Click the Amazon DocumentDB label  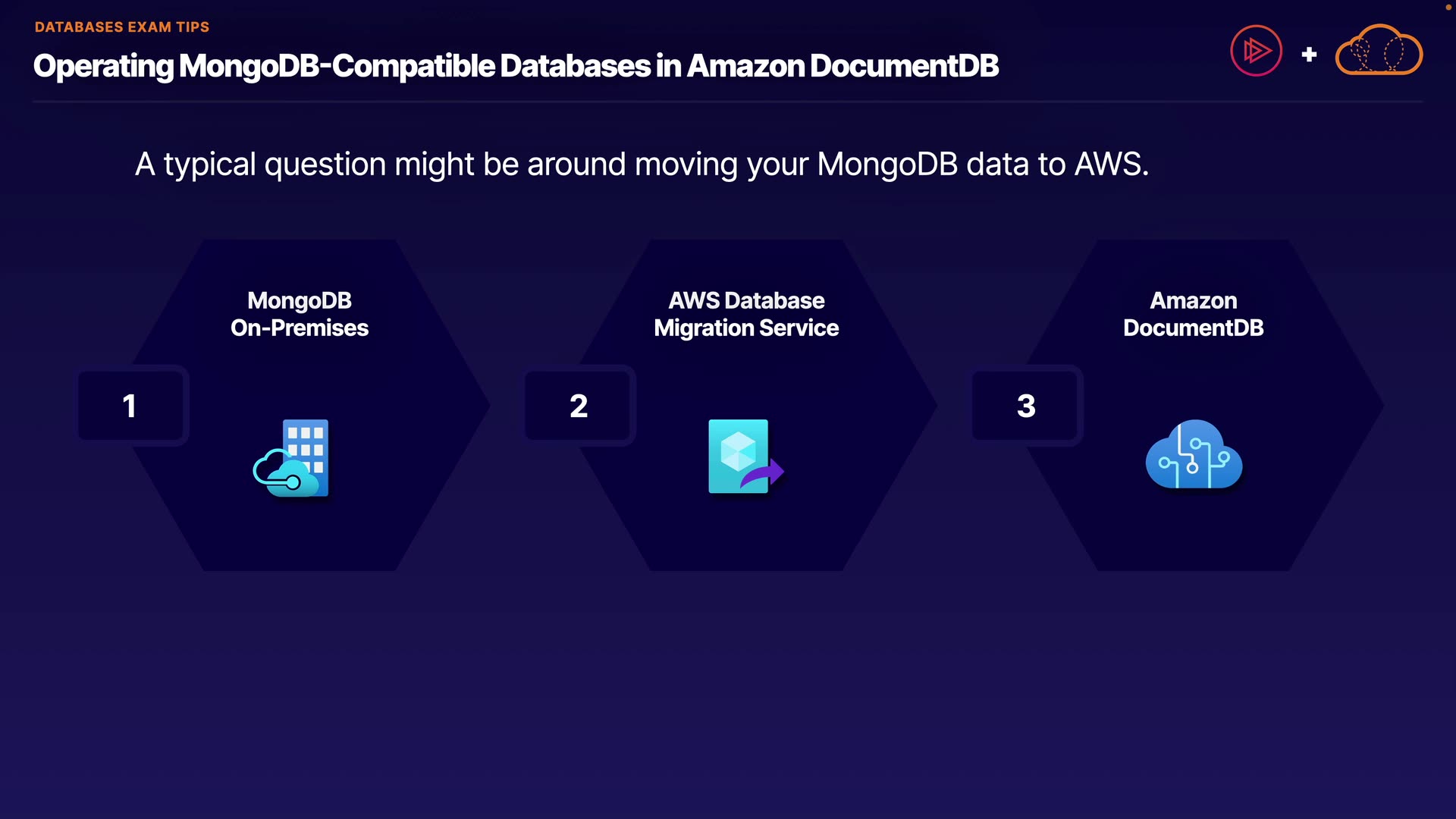1193,314
